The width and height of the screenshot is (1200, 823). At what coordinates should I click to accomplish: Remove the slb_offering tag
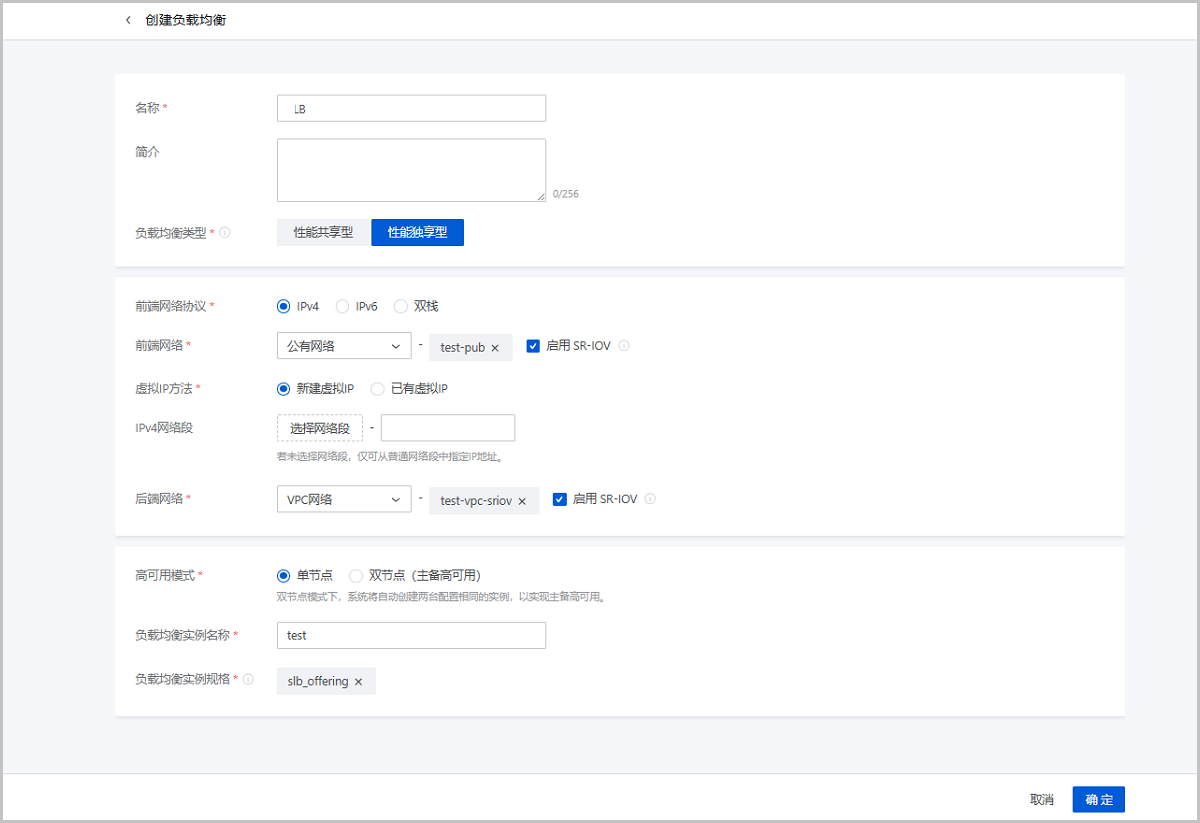(358, 682)
